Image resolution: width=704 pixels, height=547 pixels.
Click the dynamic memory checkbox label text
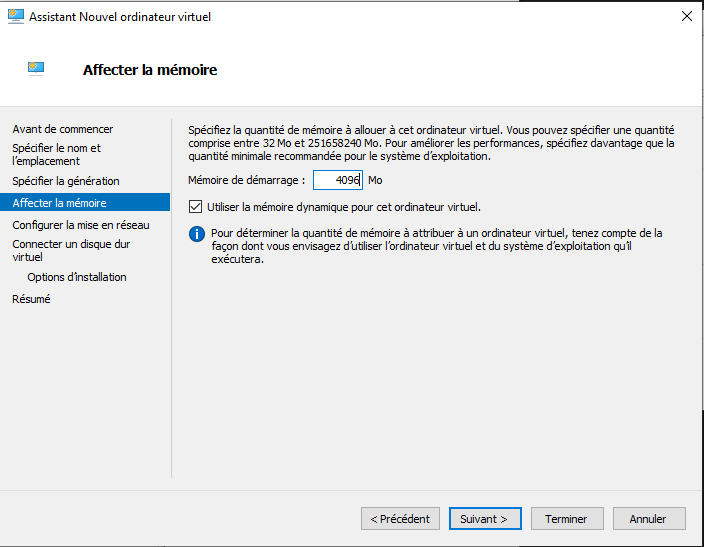[344, 207]
